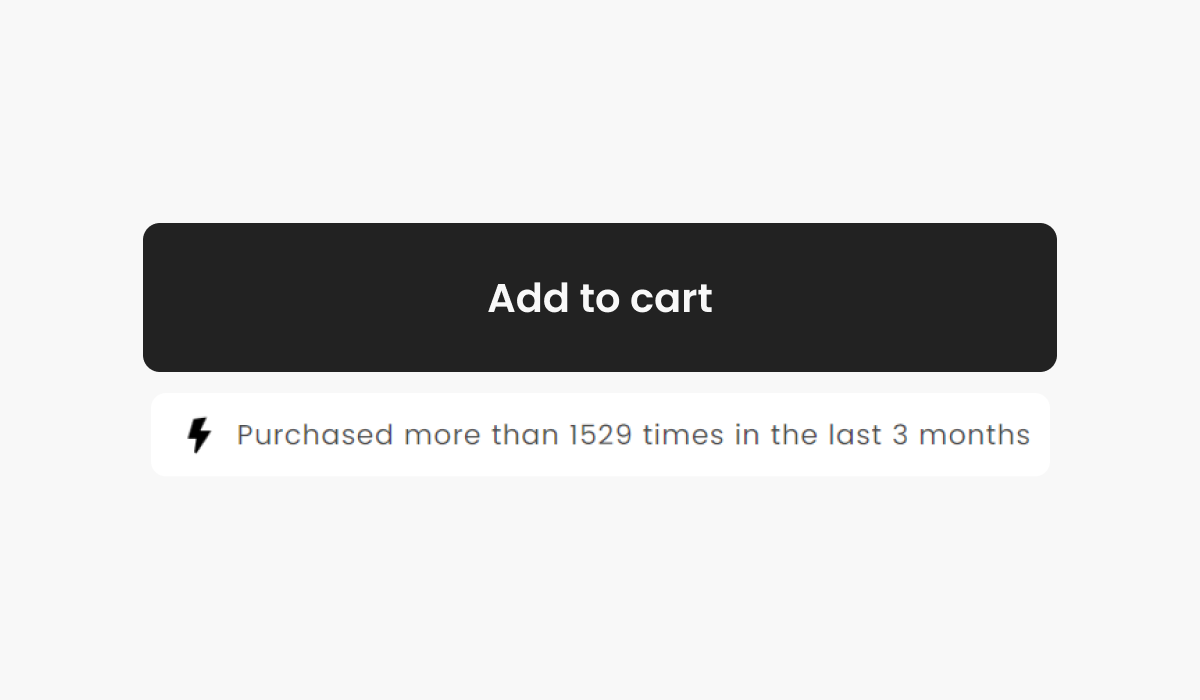Add the item to cart
This screenshot has height=700, width=1200.
point(600,298)
